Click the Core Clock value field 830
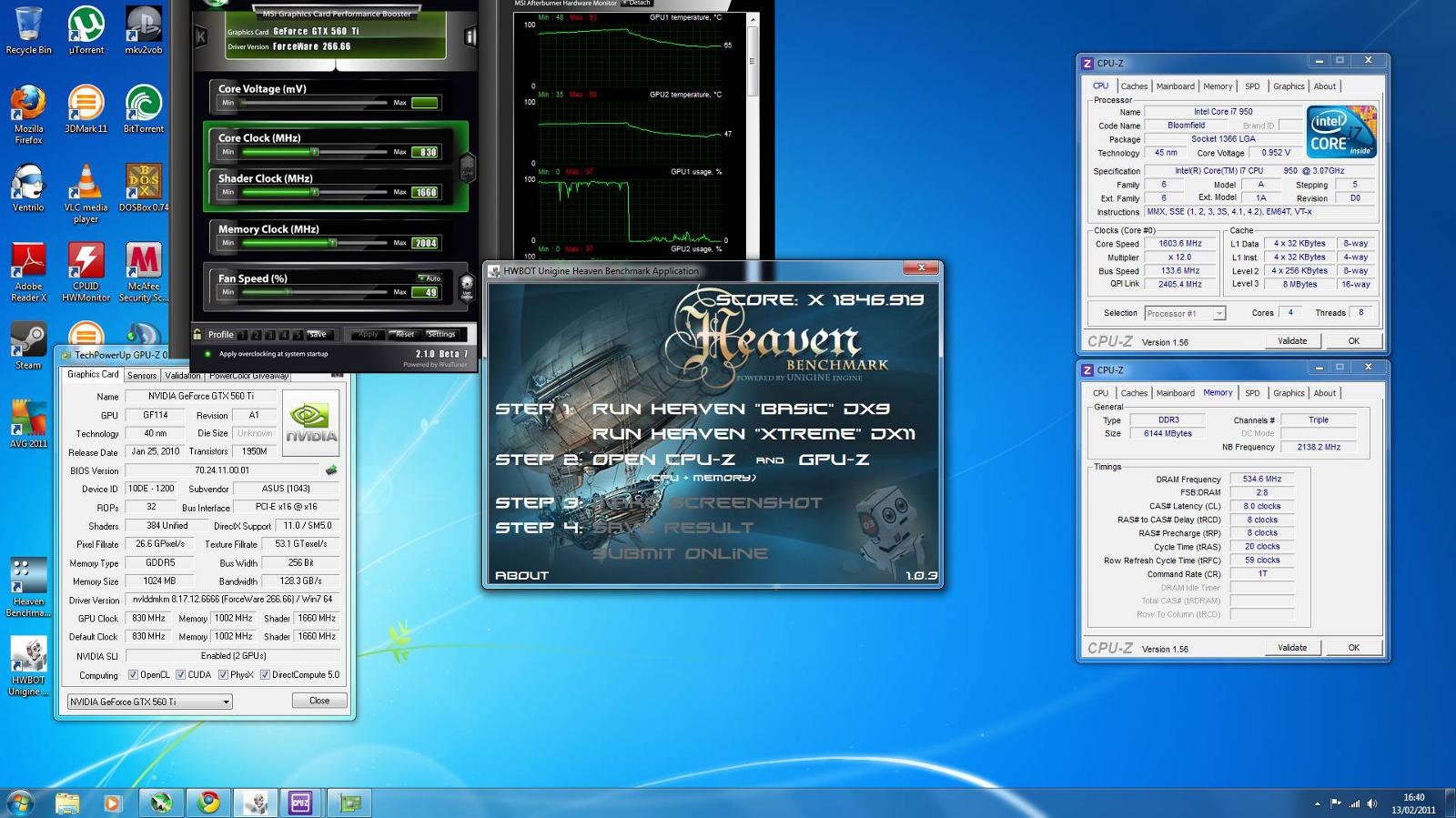This screenshot has height=818, width=1456. (x=426, y=152)
